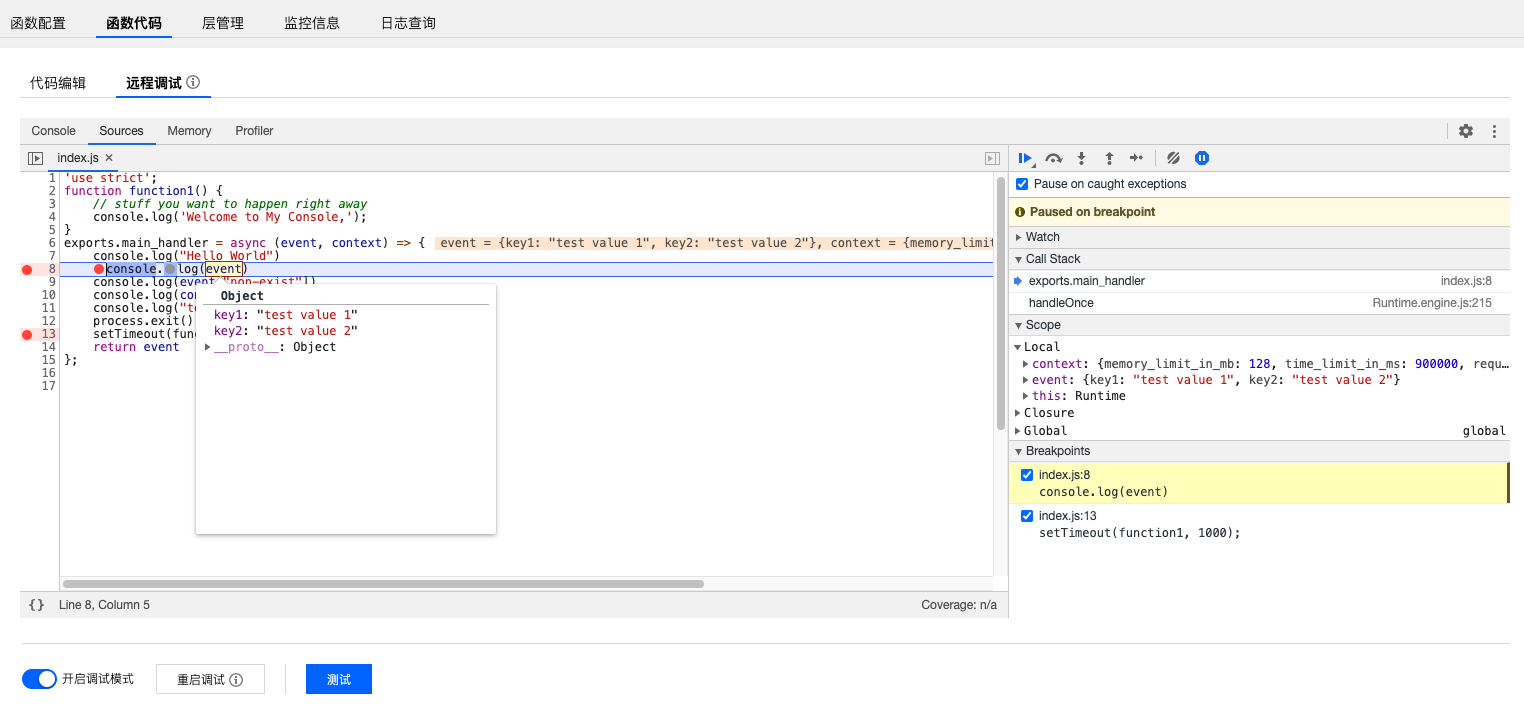This screenshot has width=1524, height=706.
Task: Click the horizontal scrollbar of code editor
Action: [383, 583]
